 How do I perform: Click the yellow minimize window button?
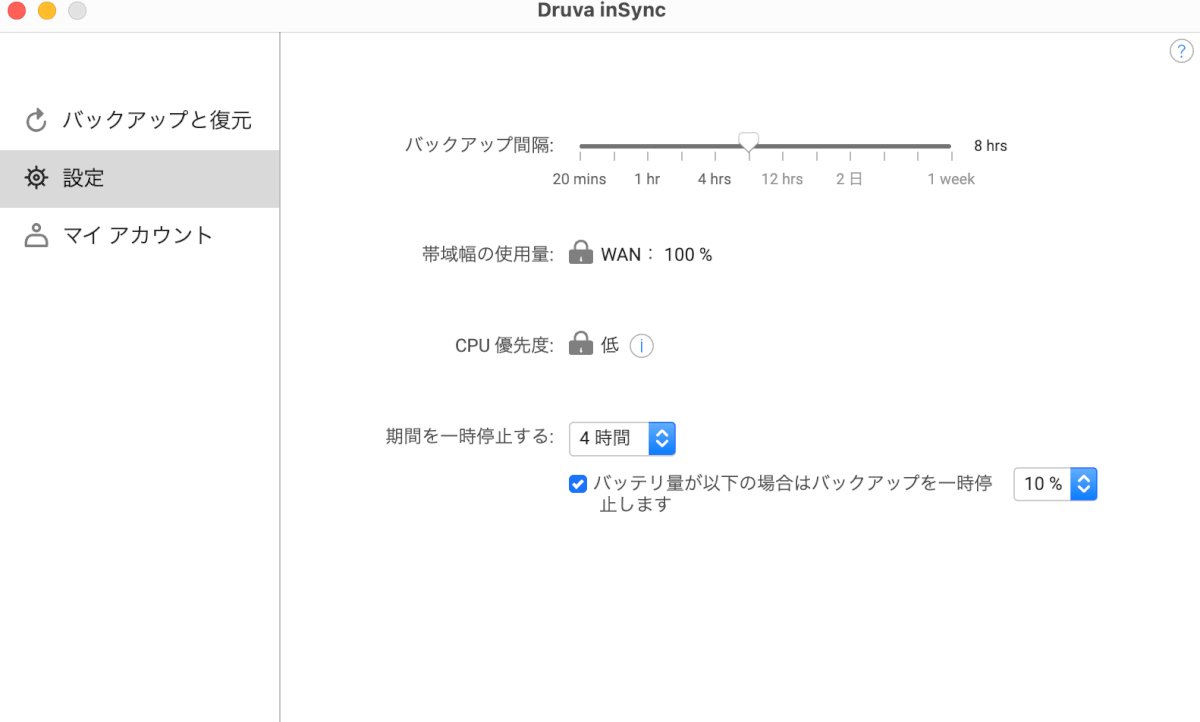(46, 11)
